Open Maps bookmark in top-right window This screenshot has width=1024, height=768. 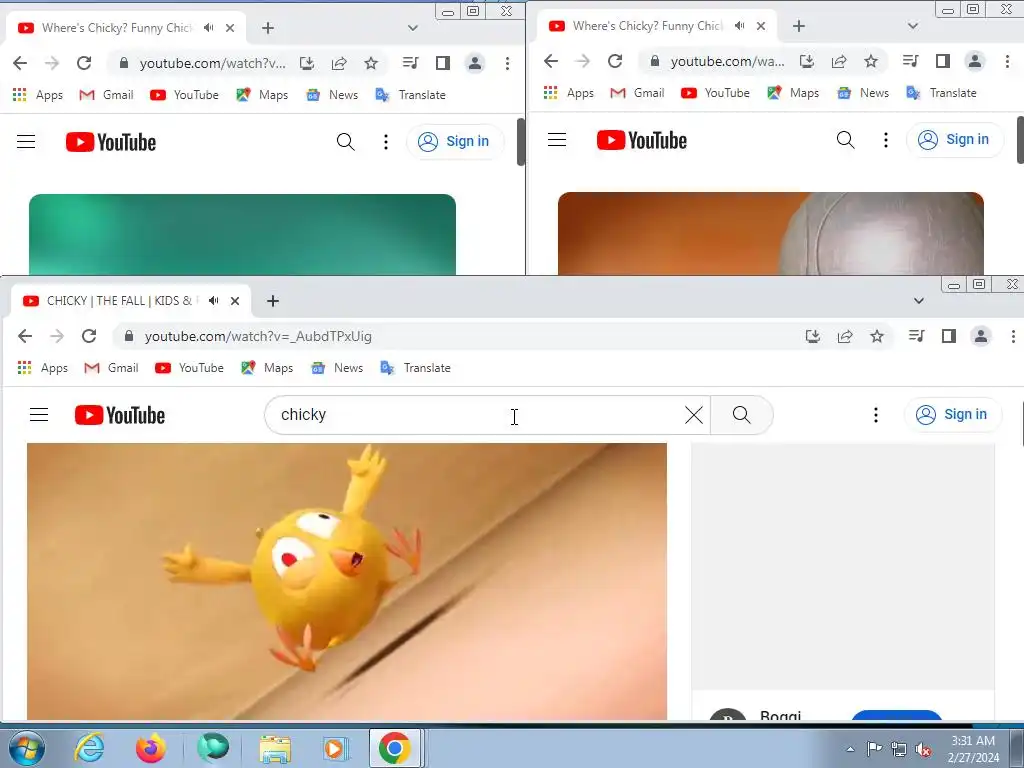(x=793, y=93)
